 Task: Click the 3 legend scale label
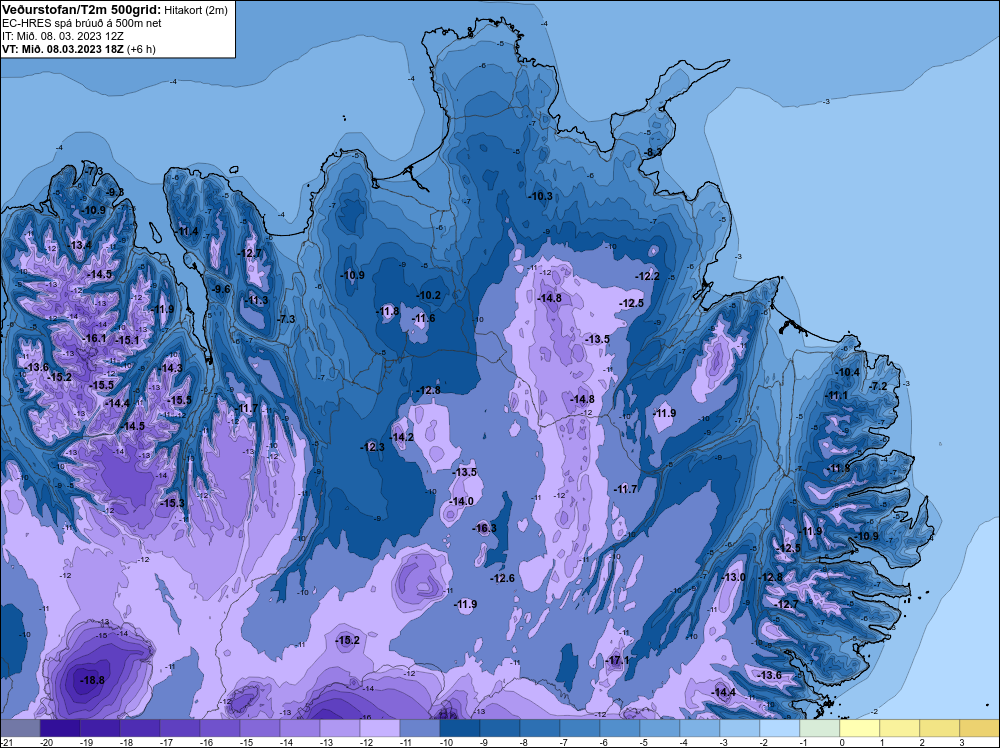(x=962, y=742)
